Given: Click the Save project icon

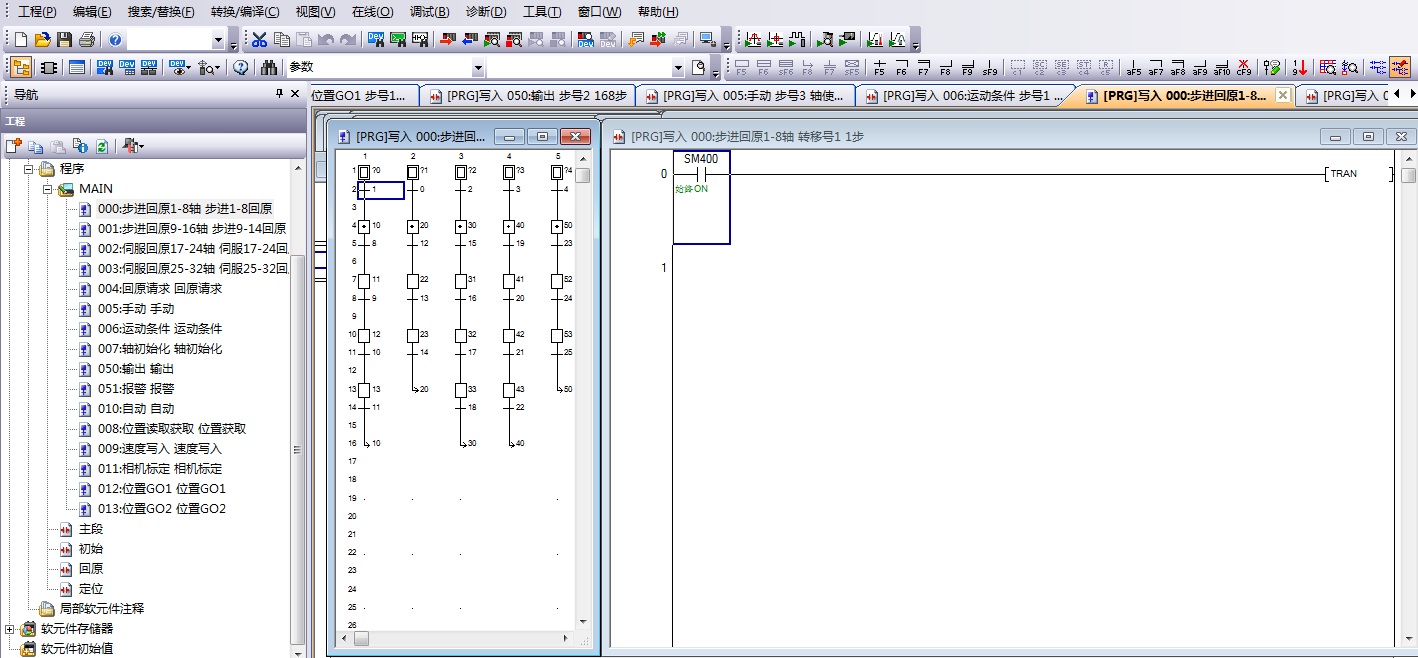Looking at the screenshot, I should (64, 40).
